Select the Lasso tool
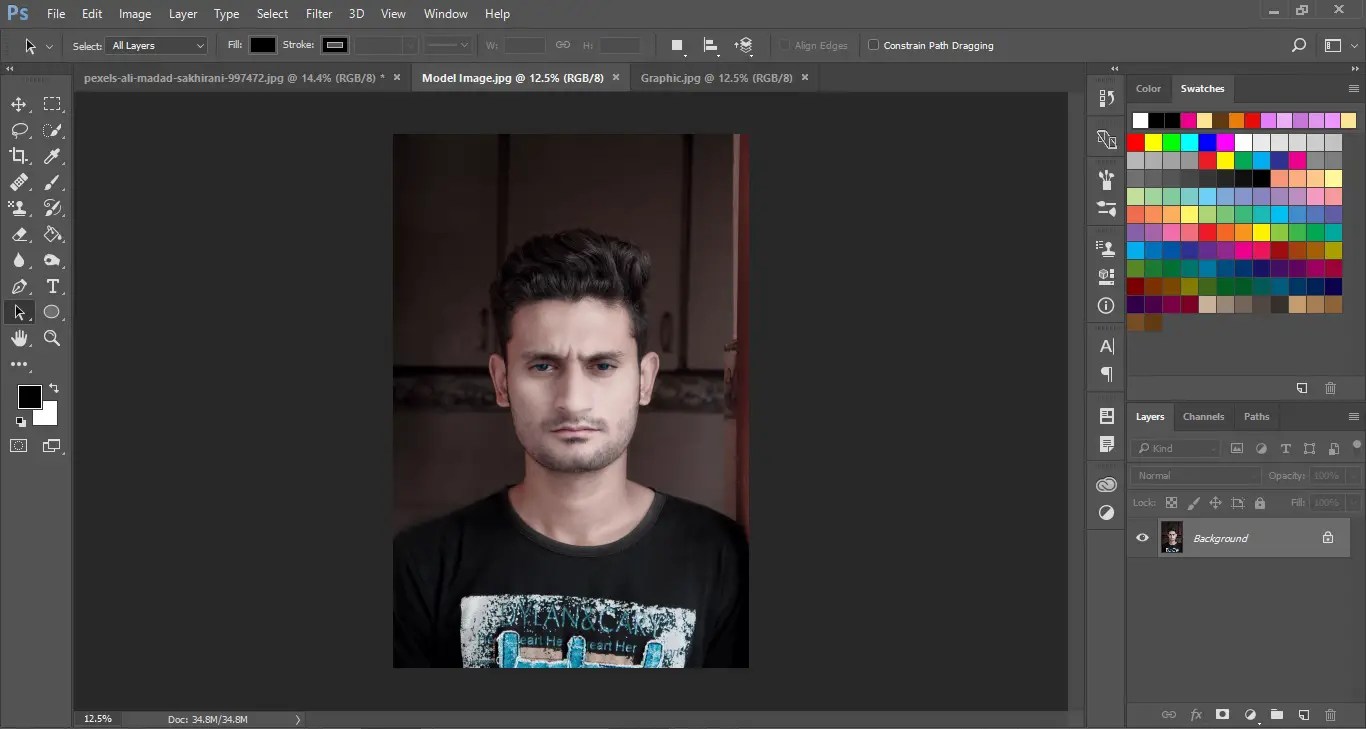 pyautogui.click(x=19, y=130)
